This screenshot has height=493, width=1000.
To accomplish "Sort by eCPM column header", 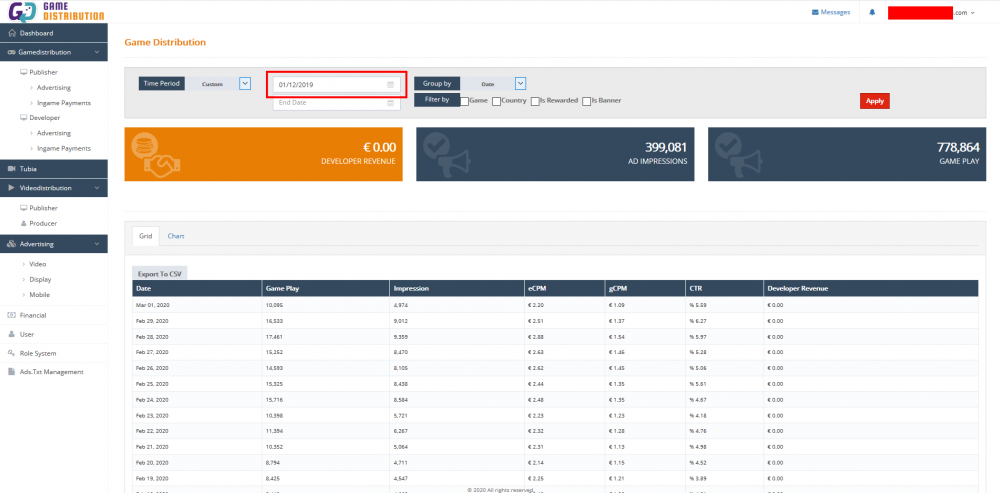I will 564,288.
